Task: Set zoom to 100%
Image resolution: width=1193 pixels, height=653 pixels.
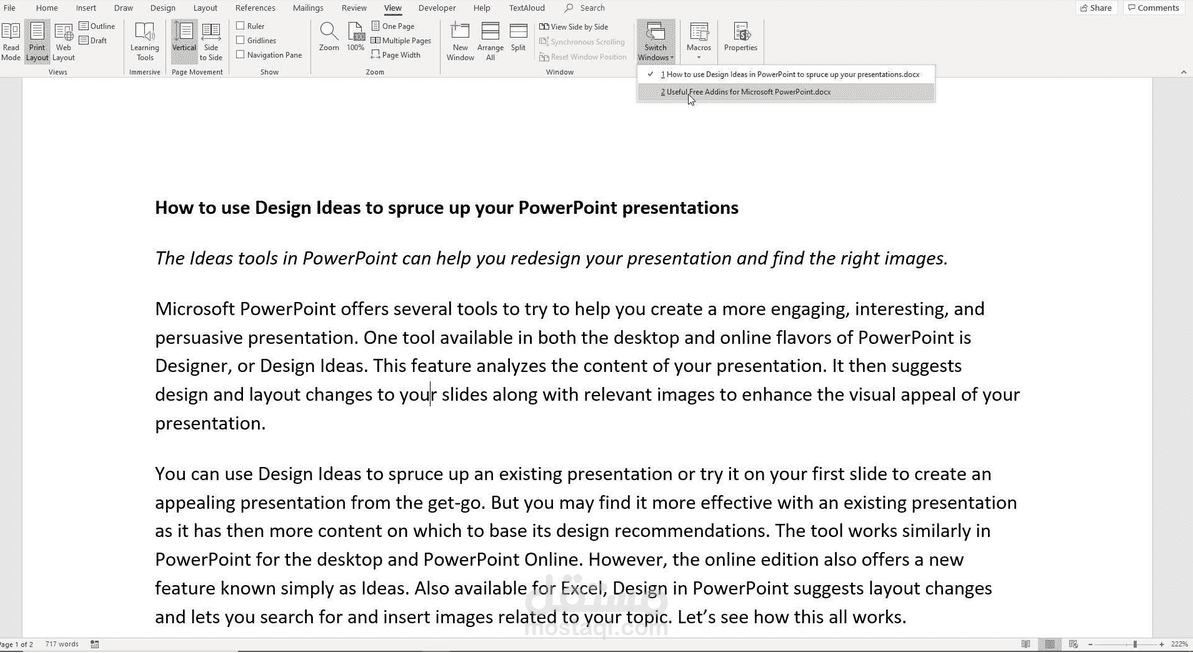Action: (355, 37)
